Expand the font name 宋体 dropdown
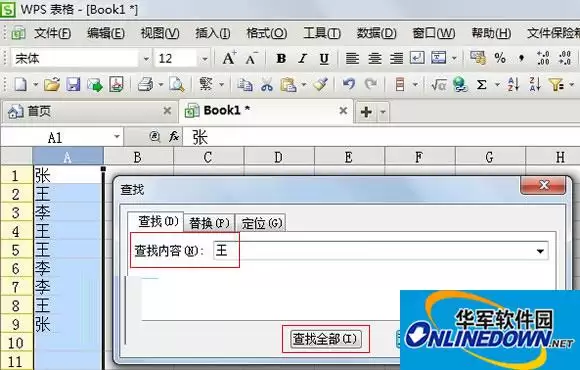The width and height of the screenshot is (580, 370). click(x=146, y=59)
